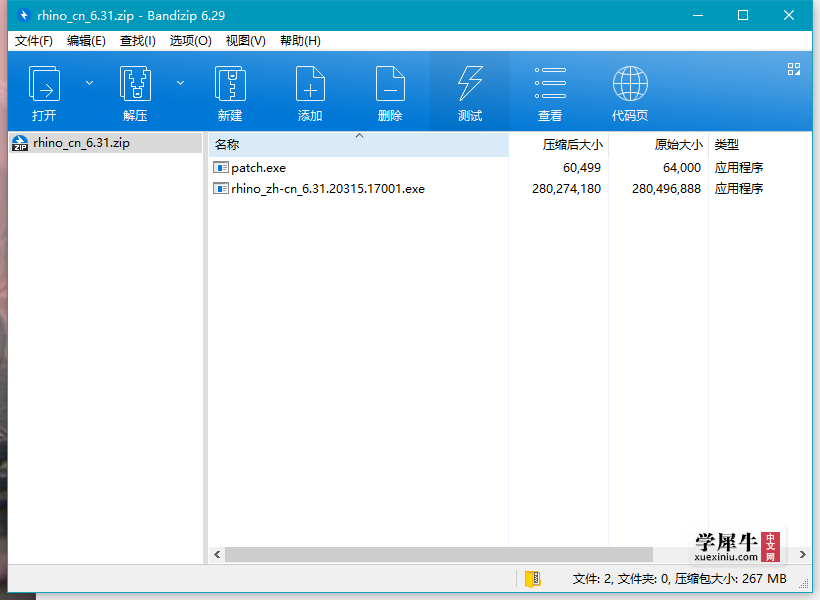Click the ZIP icon beside rhino_cn_6.31.zip

[20, 143]
